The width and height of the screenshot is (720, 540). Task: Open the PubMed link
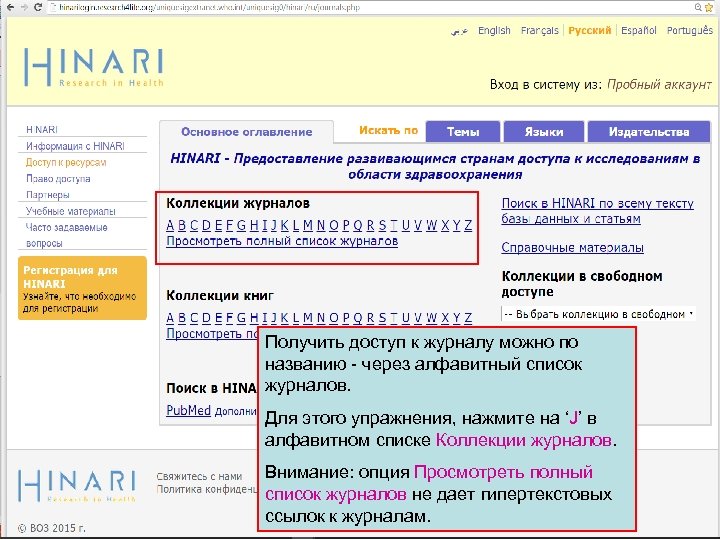pos(188,410)
